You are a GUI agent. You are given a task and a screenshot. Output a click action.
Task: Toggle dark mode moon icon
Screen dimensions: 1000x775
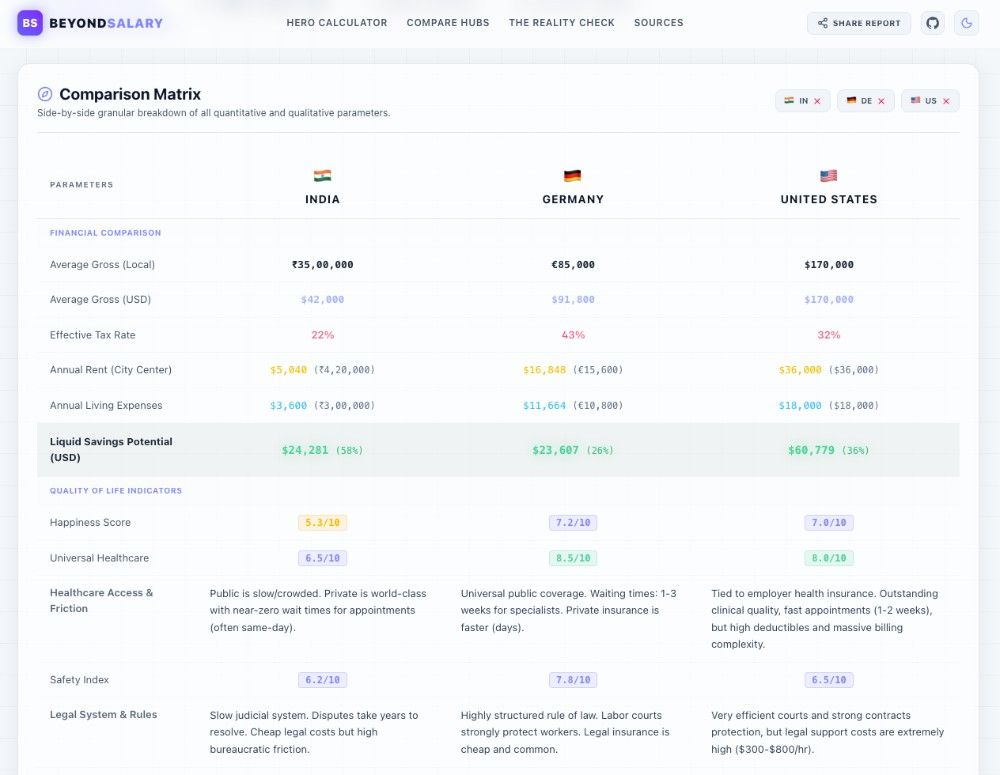(966, 23)
